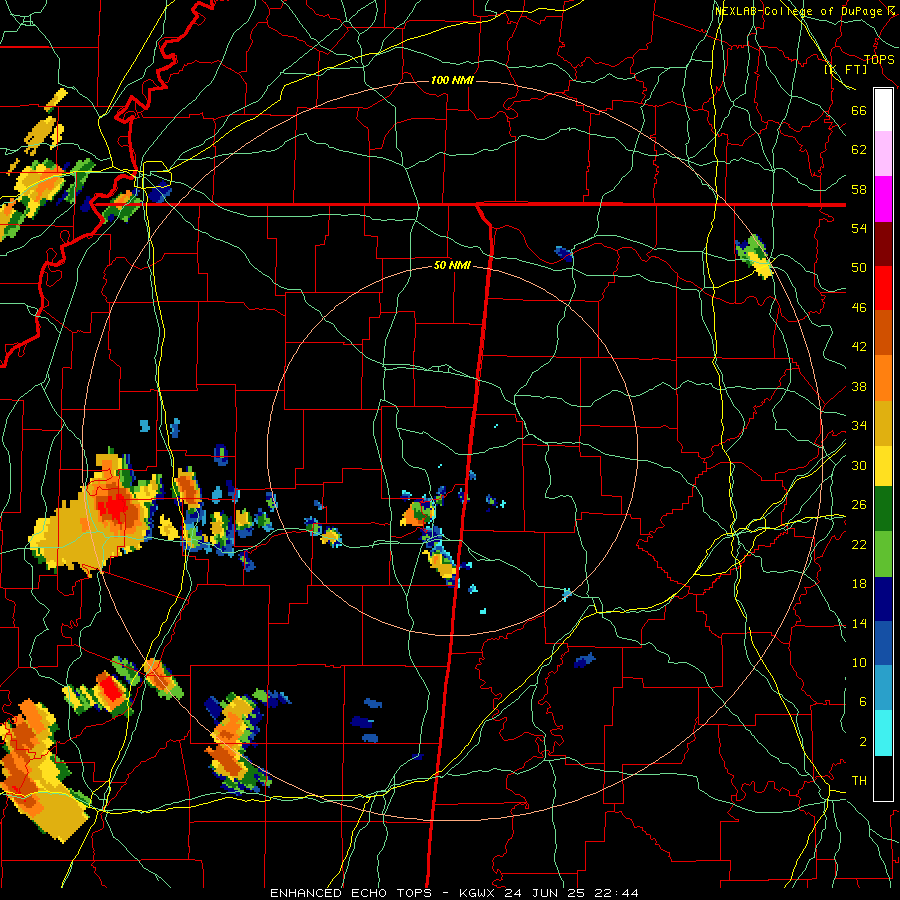Click the light green legend swatch
The image size is (900, 900).
tap(883, 554)
